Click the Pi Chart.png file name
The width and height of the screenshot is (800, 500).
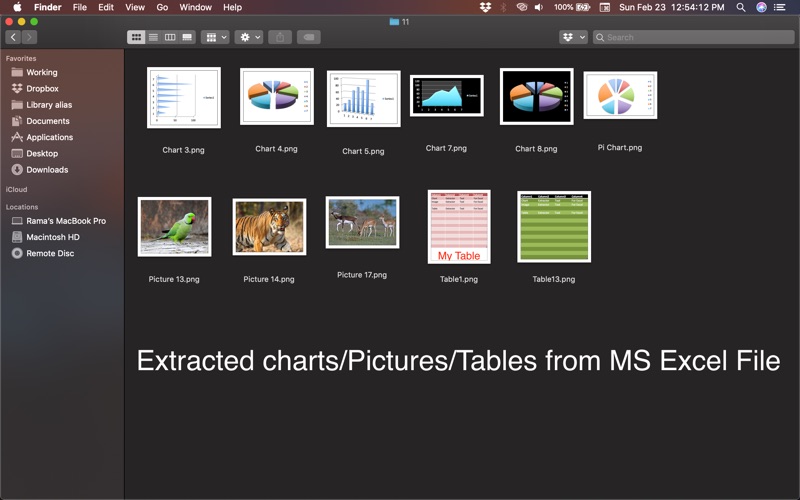619,147
